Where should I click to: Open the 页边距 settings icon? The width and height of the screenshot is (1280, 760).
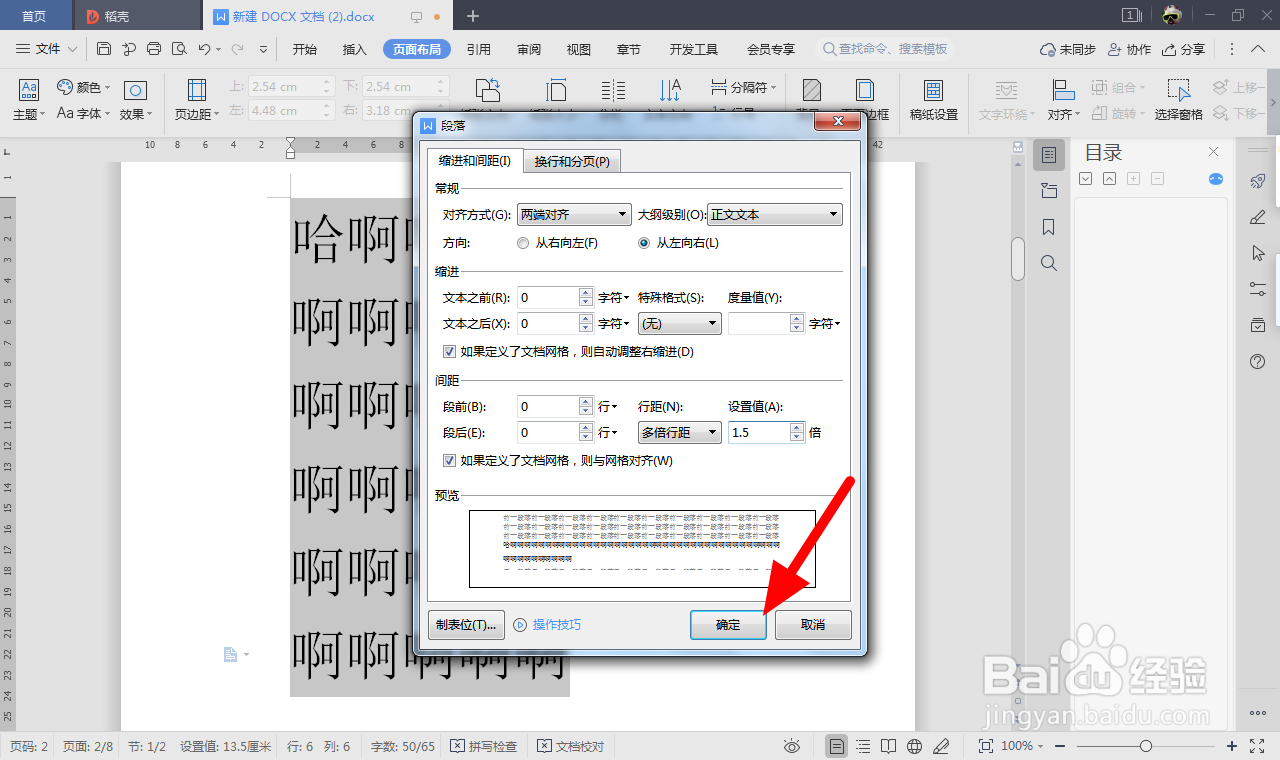tap(194, 95)
